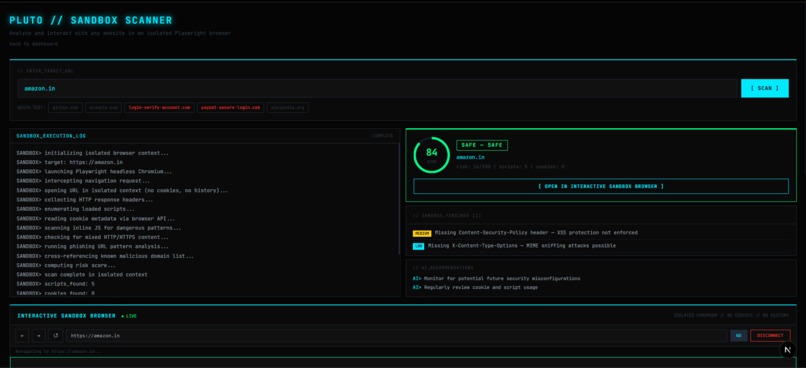Image resolution: width=806 pixels, height=368 pixels.
Task: Click the risk score 84 gauge
Action: (x=432, y=155)
